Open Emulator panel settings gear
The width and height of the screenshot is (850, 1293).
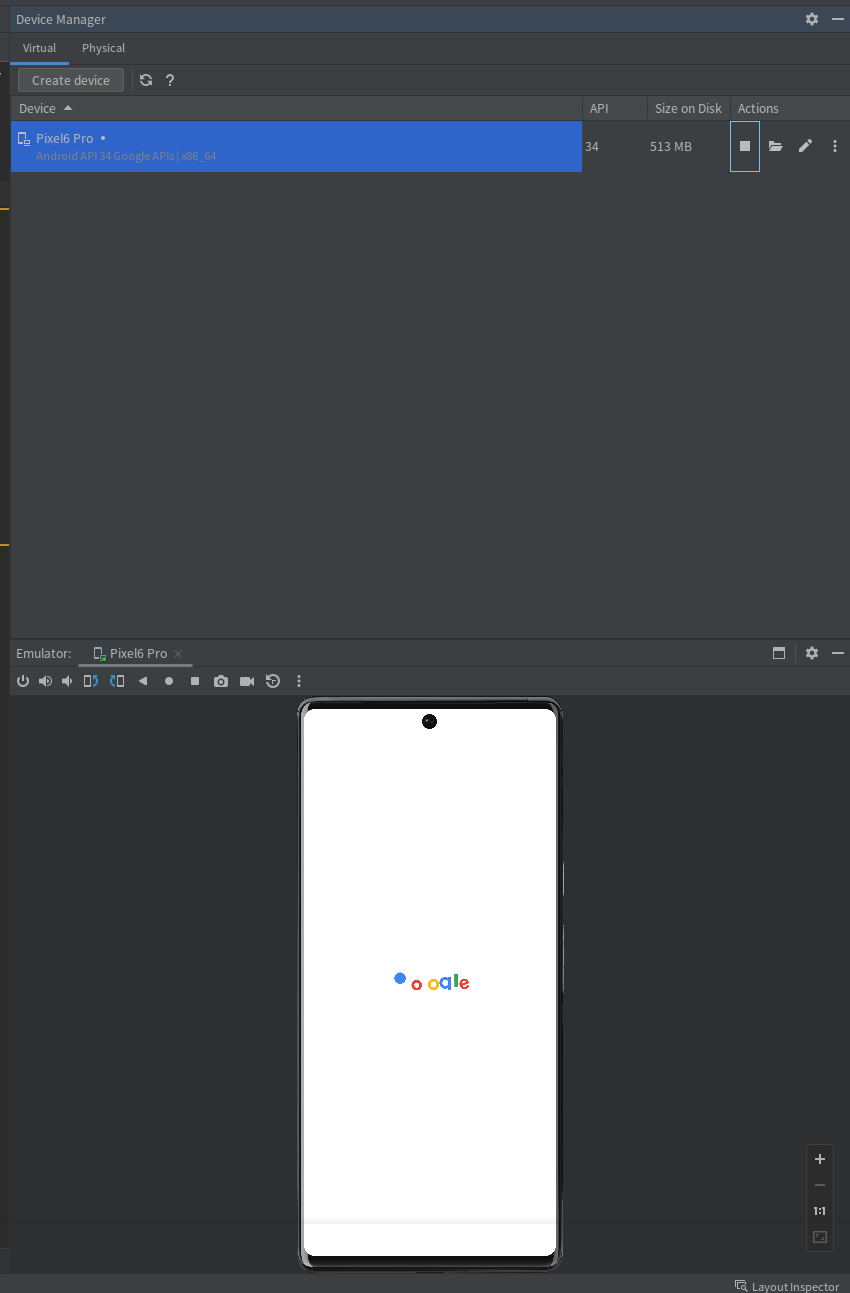click(812, 653)
